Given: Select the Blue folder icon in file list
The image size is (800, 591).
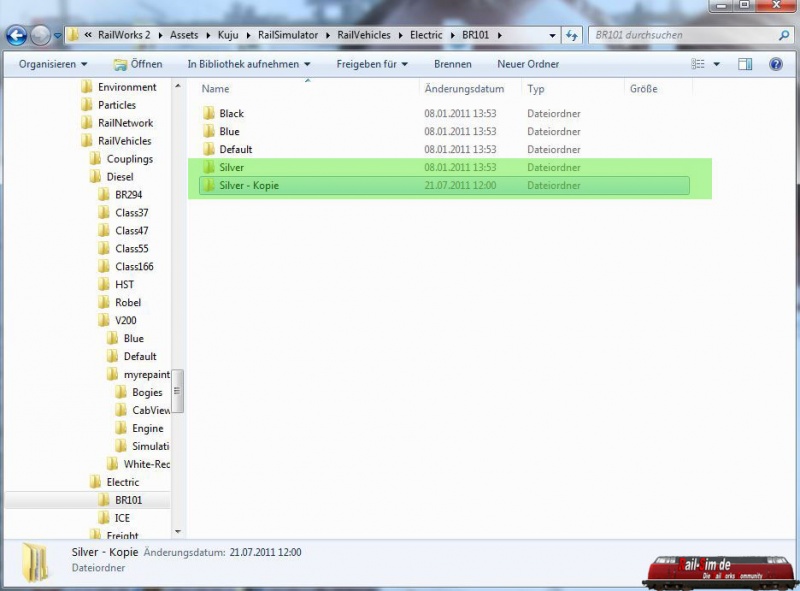Looking at the screenshot, I should (x=209, y=131).
